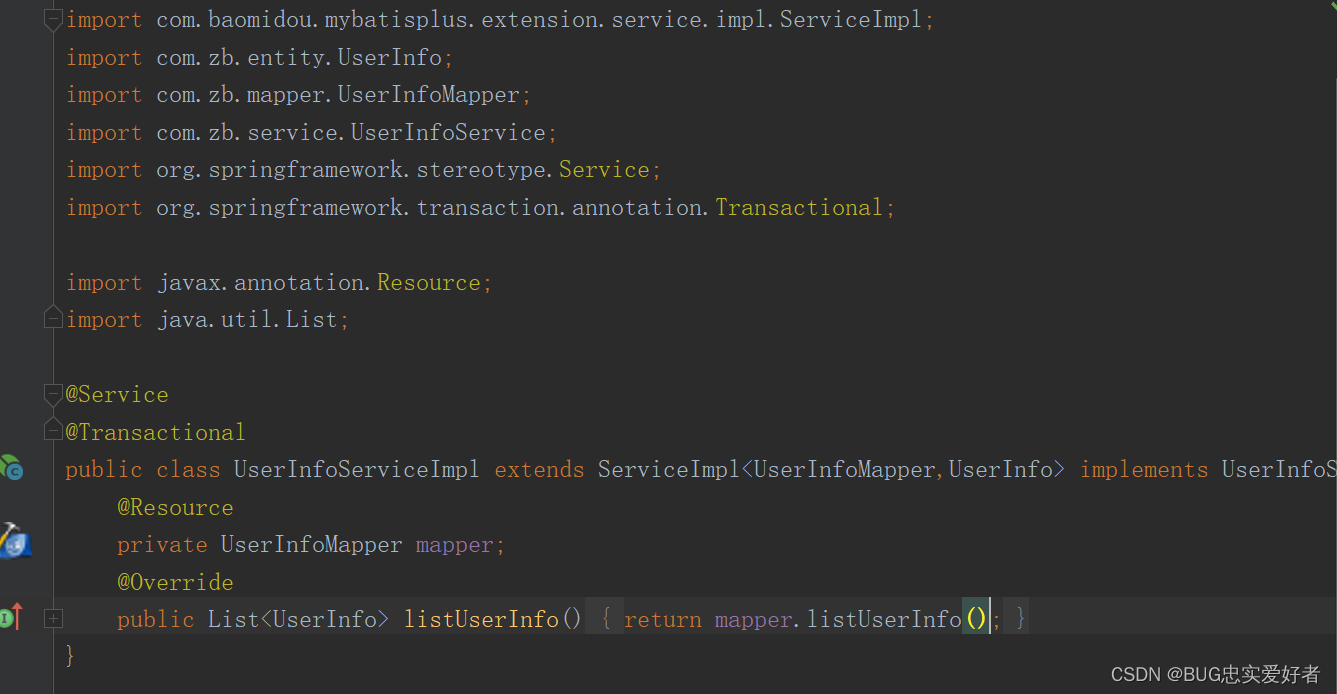
Task: Click Service in the stereotype import line
Action: 604,170
